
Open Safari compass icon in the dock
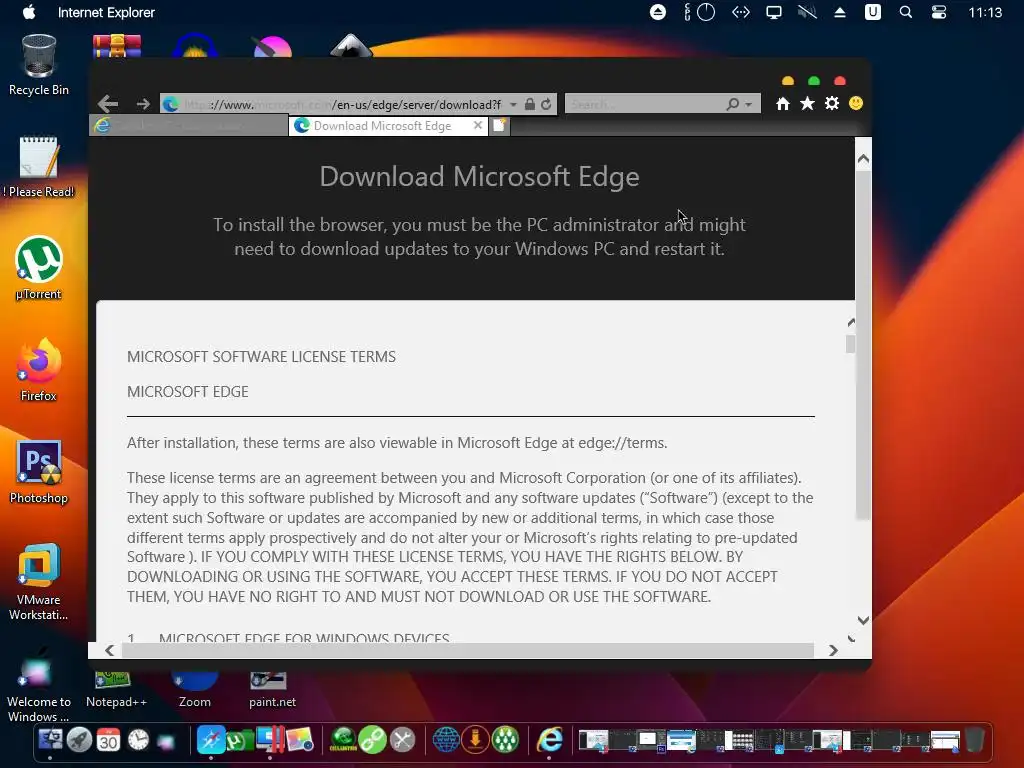tap(211, 740)
